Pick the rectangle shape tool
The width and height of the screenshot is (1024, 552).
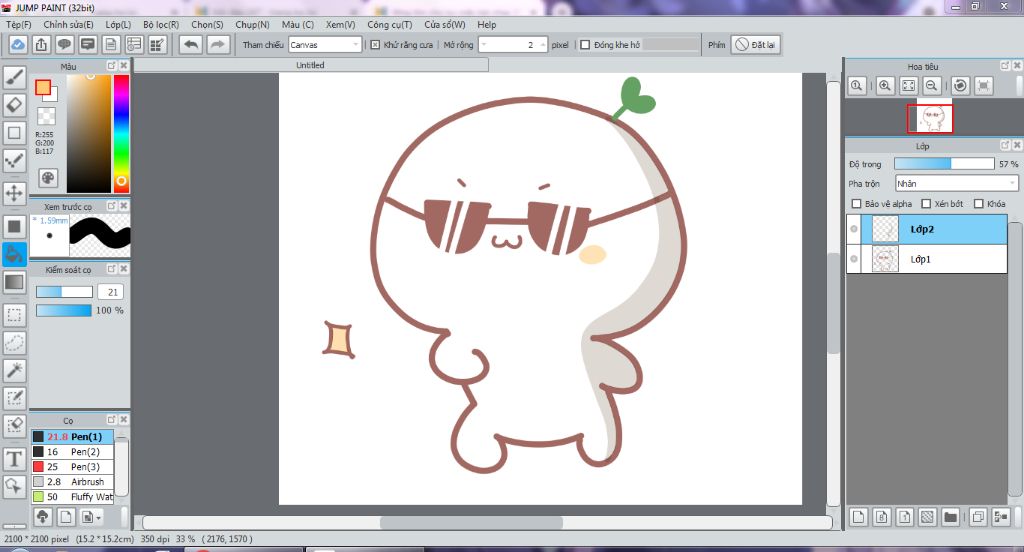coord(14,133)
